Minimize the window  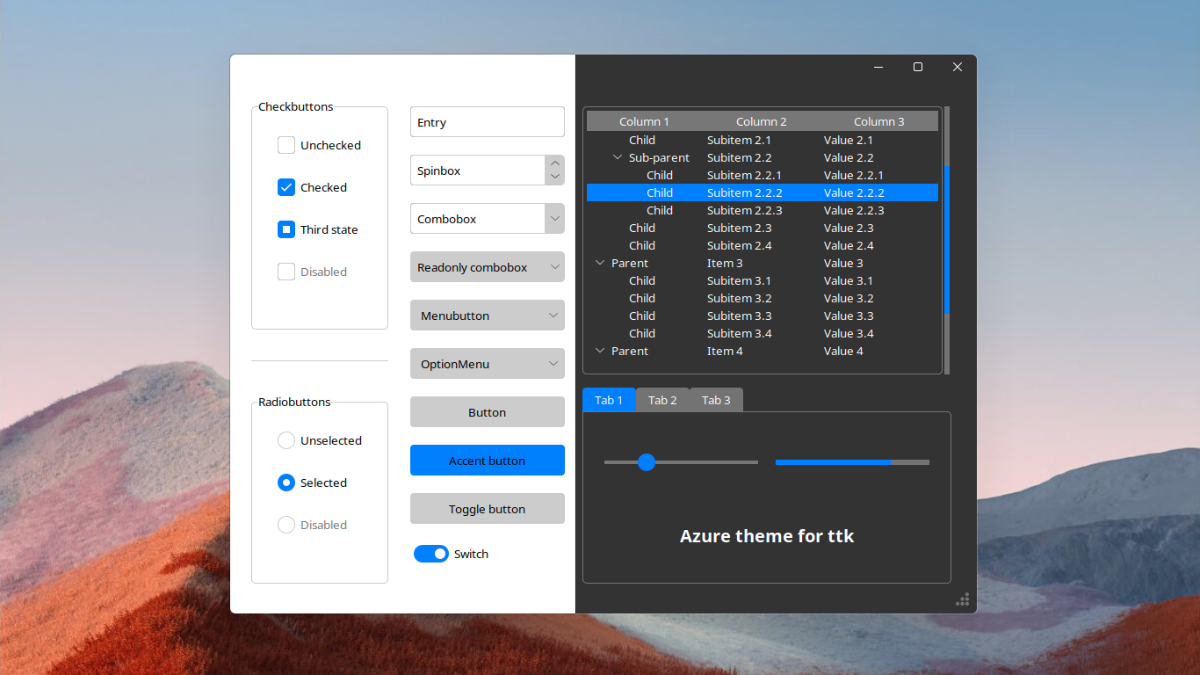point(878,67)
